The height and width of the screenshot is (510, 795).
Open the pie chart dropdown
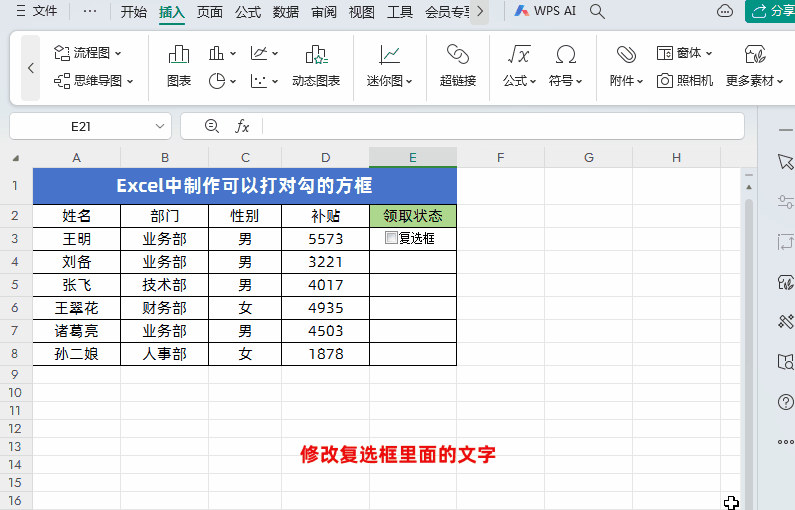pos(222,81)
